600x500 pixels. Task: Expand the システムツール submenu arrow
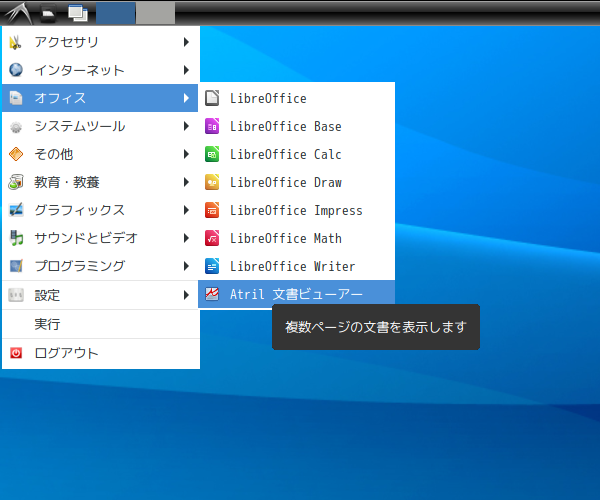click(186, 126)
